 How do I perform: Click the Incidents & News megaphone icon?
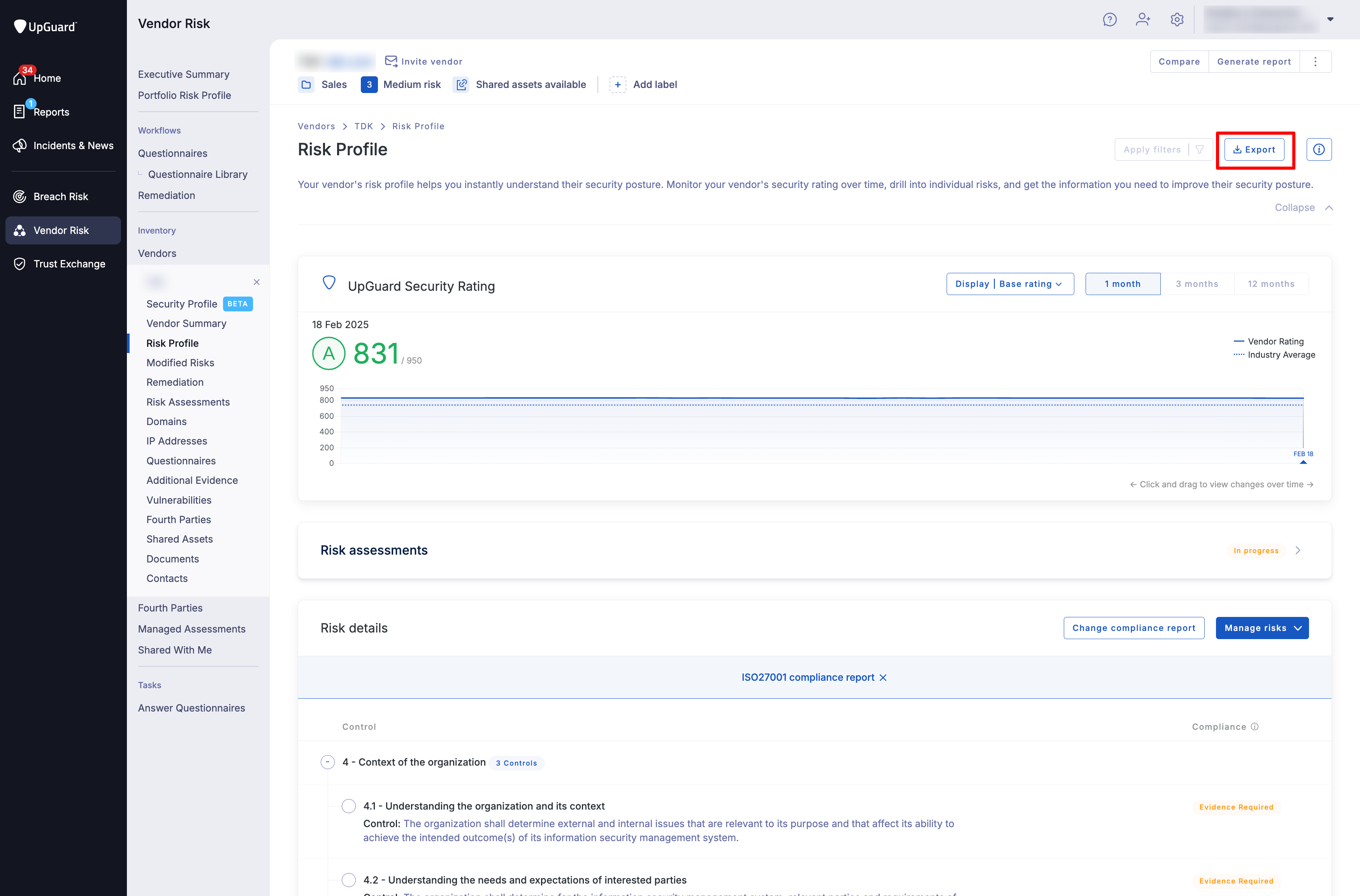point(19,145)
